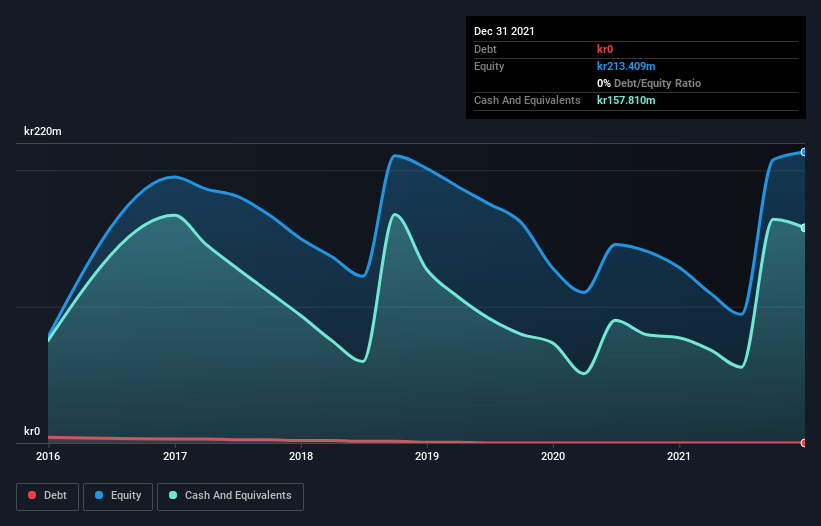Click the 2021 x-axis label
This screenshot has height=526, width=821.
coord(679,456)
